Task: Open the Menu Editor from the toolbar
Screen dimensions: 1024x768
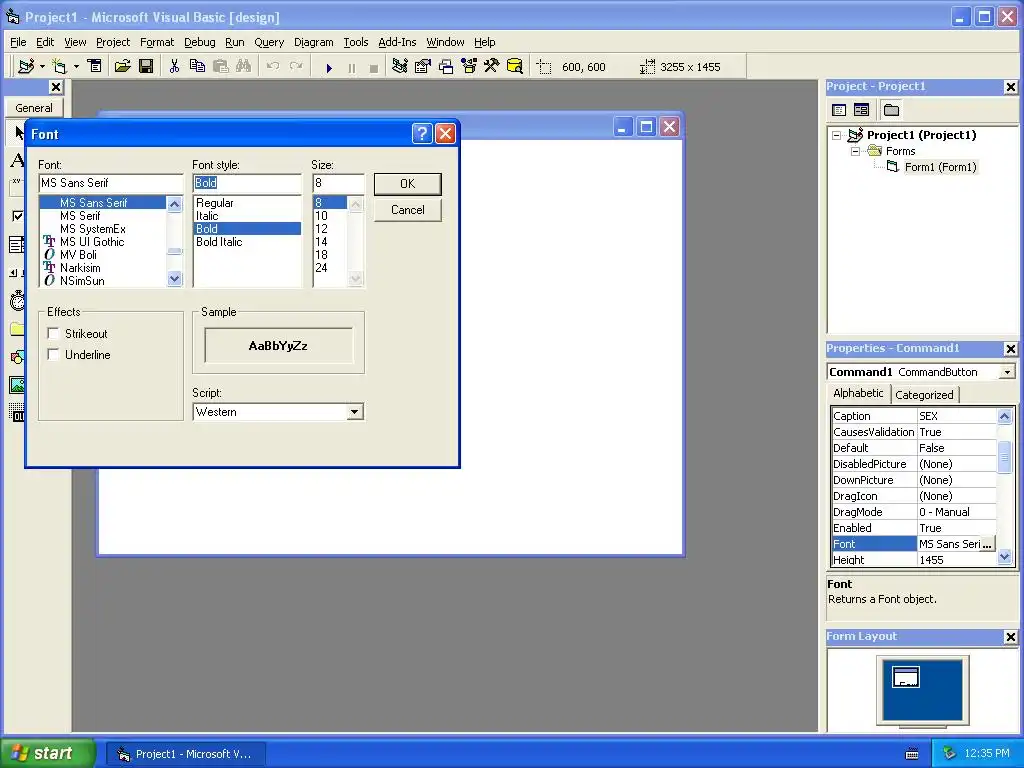Action: point(95,66)
